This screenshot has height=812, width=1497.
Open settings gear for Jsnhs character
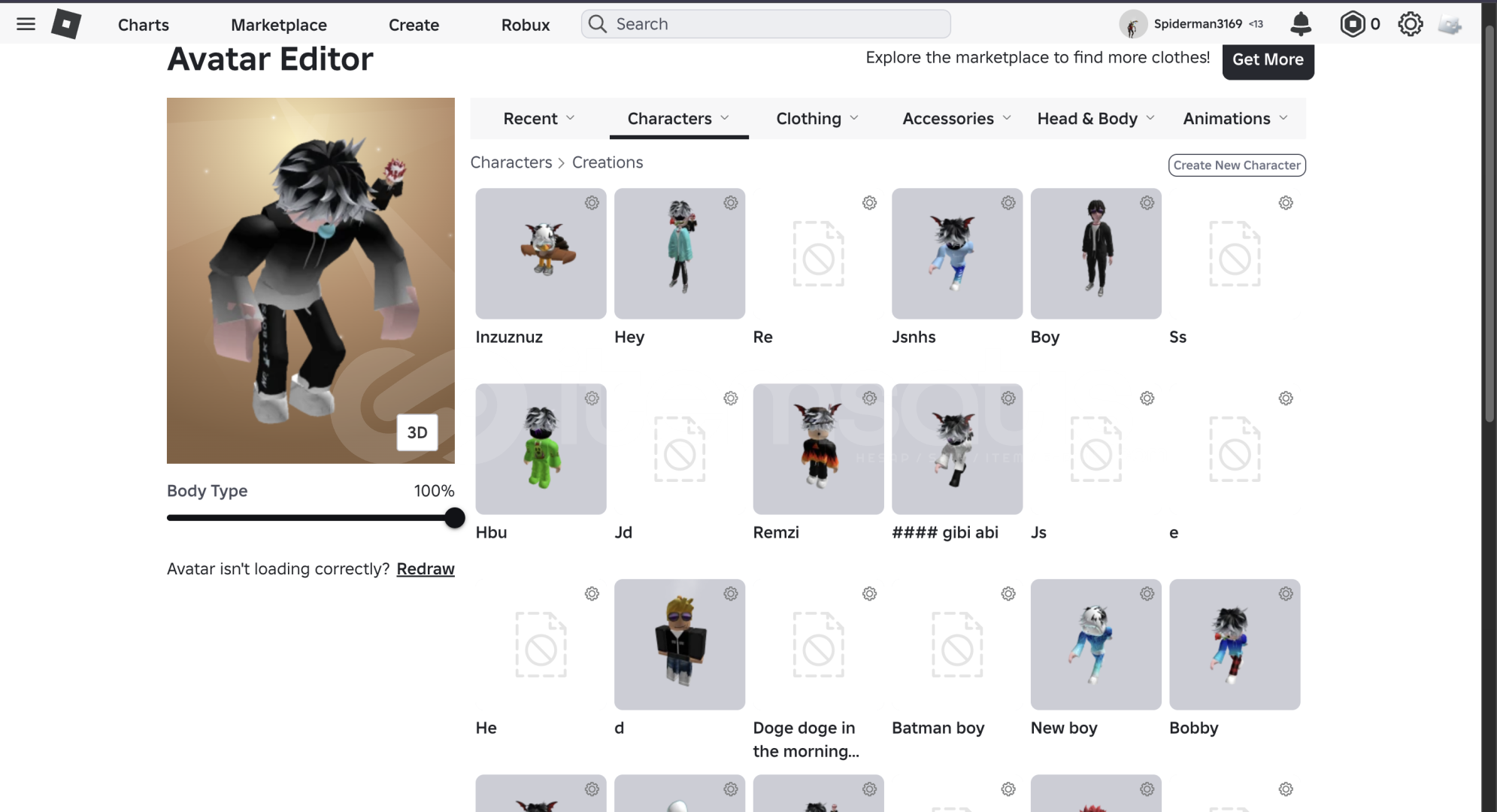[x=1008, y=203]
